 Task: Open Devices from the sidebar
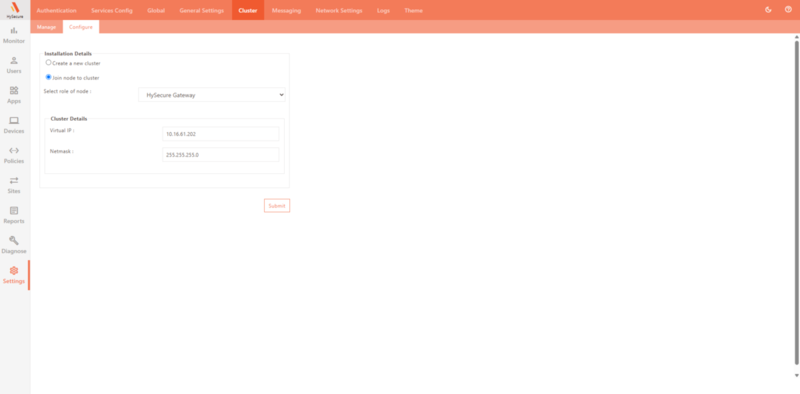pos(14,126)
